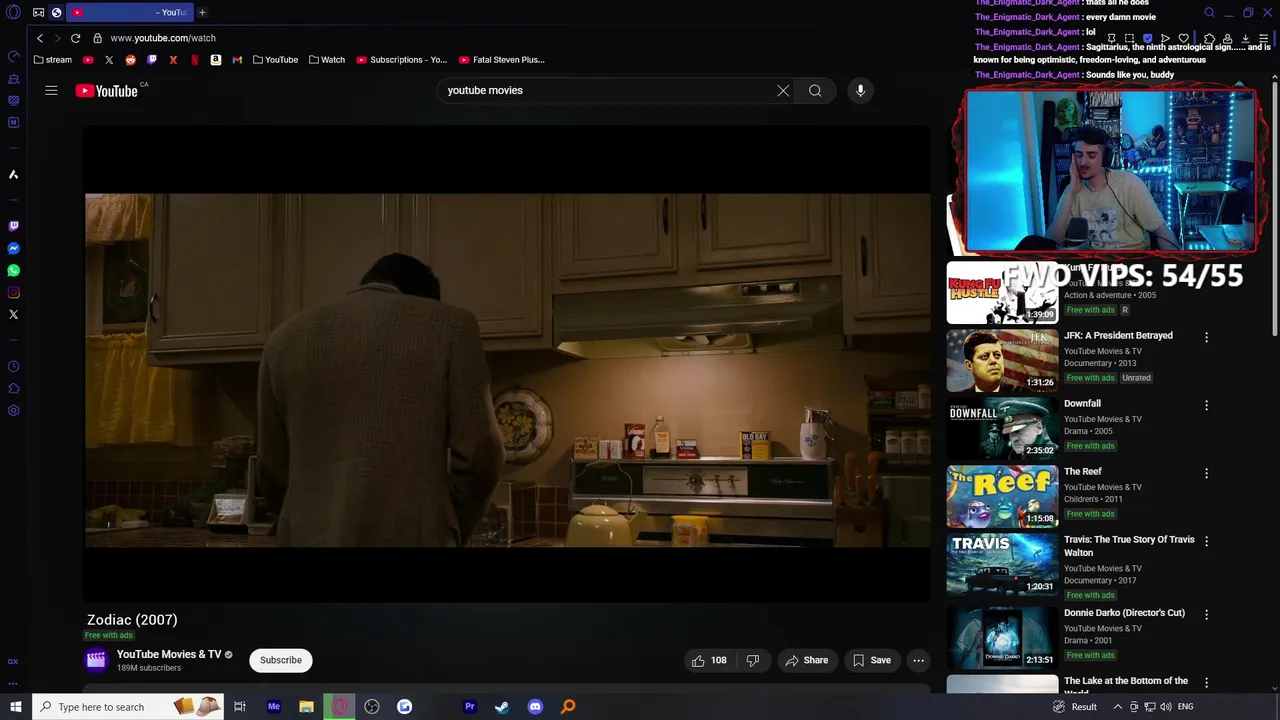This screenshot has height=720, width=1280.
Task: Open Adobe Media Encoder from taskbar
Action: tap(273, 707)
